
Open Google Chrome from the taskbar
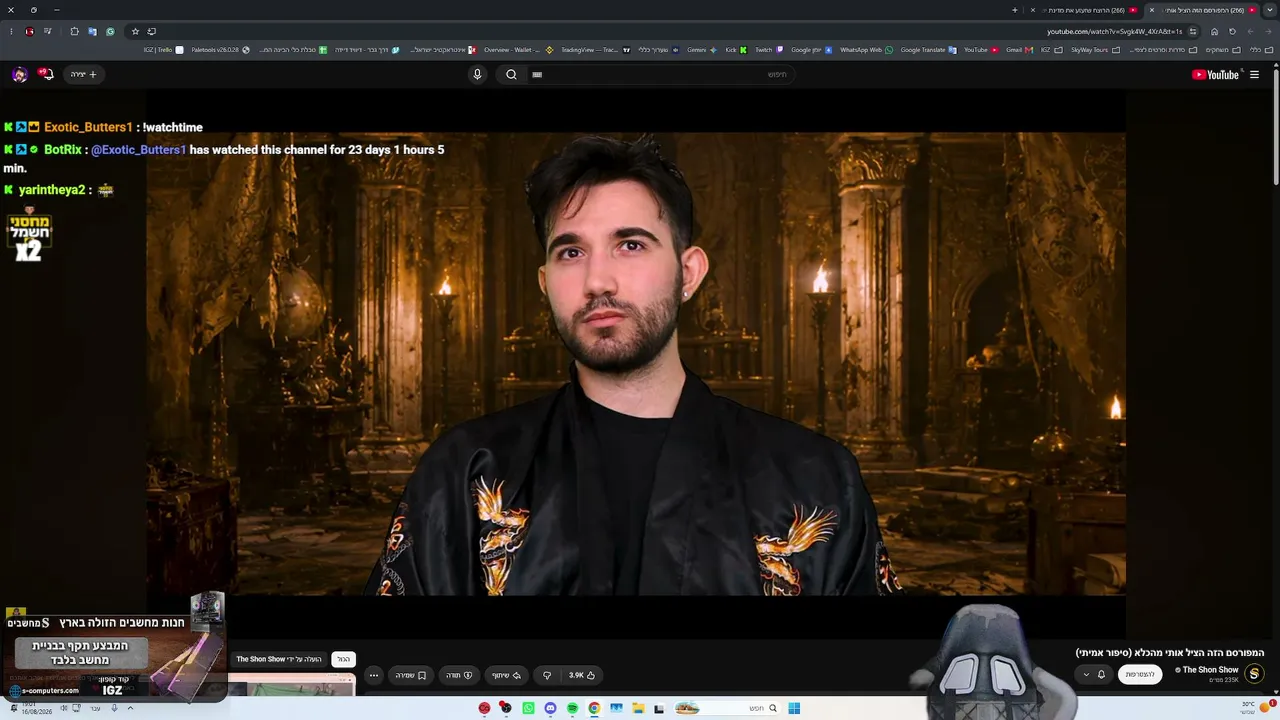[x=594, y=708]
